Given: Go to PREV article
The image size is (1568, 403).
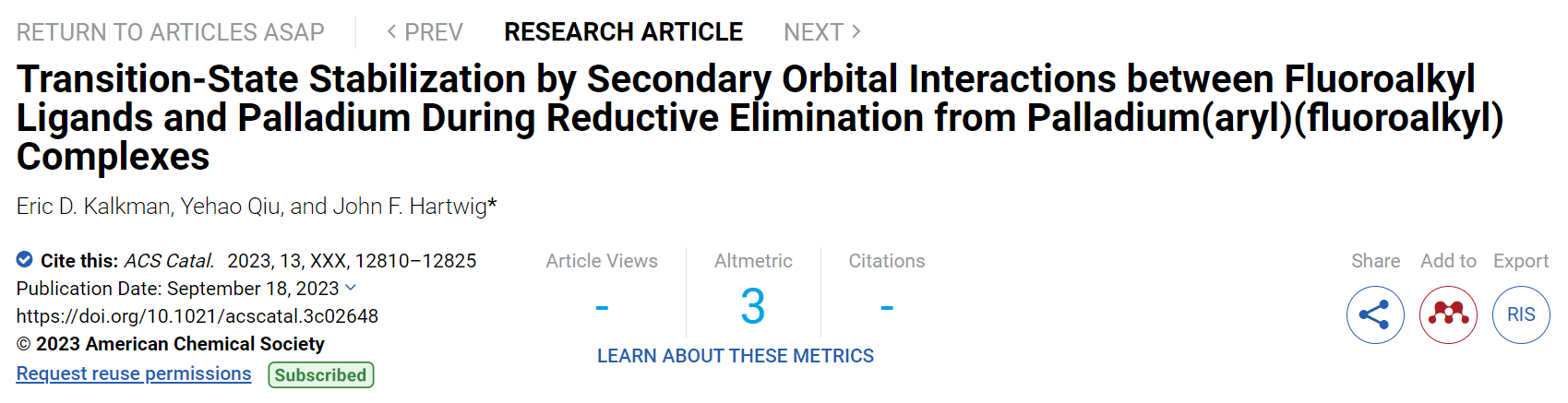Looking at the screenshot, I should 425,32.
